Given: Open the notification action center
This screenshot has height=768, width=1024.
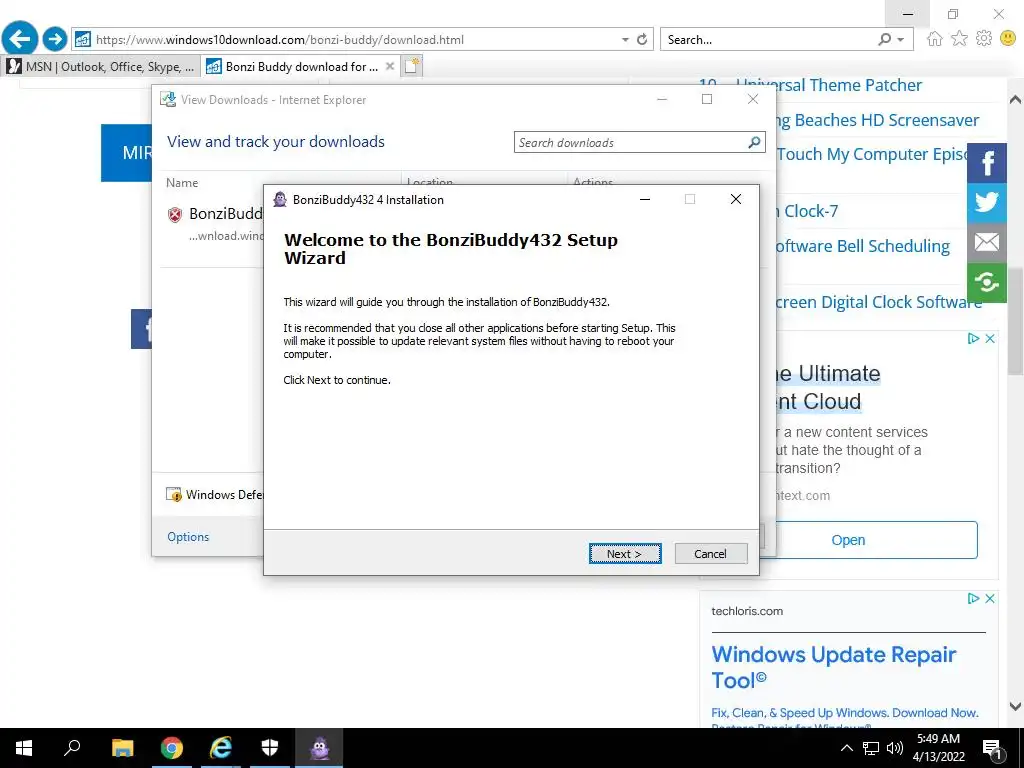Looking at the screenshot, I should [992, 748].
